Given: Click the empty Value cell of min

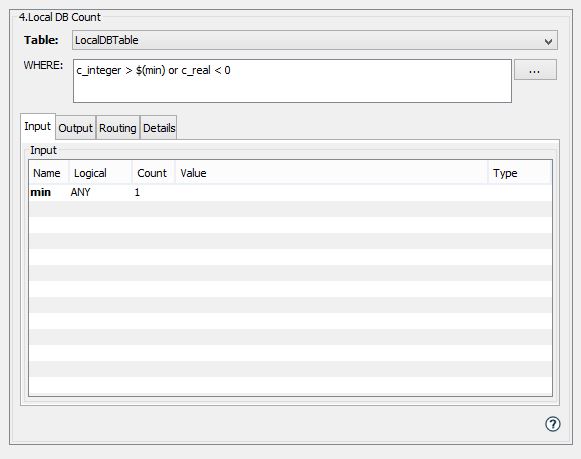Looking at the screenshot, I should pyautogui.click(x=331, y=193).
